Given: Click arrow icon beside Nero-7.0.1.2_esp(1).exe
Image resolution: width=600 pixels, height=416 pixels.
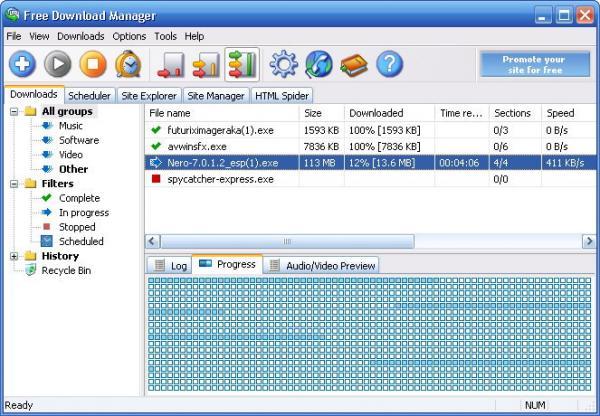Looking at the screenshot, I should tap(156, 163).
